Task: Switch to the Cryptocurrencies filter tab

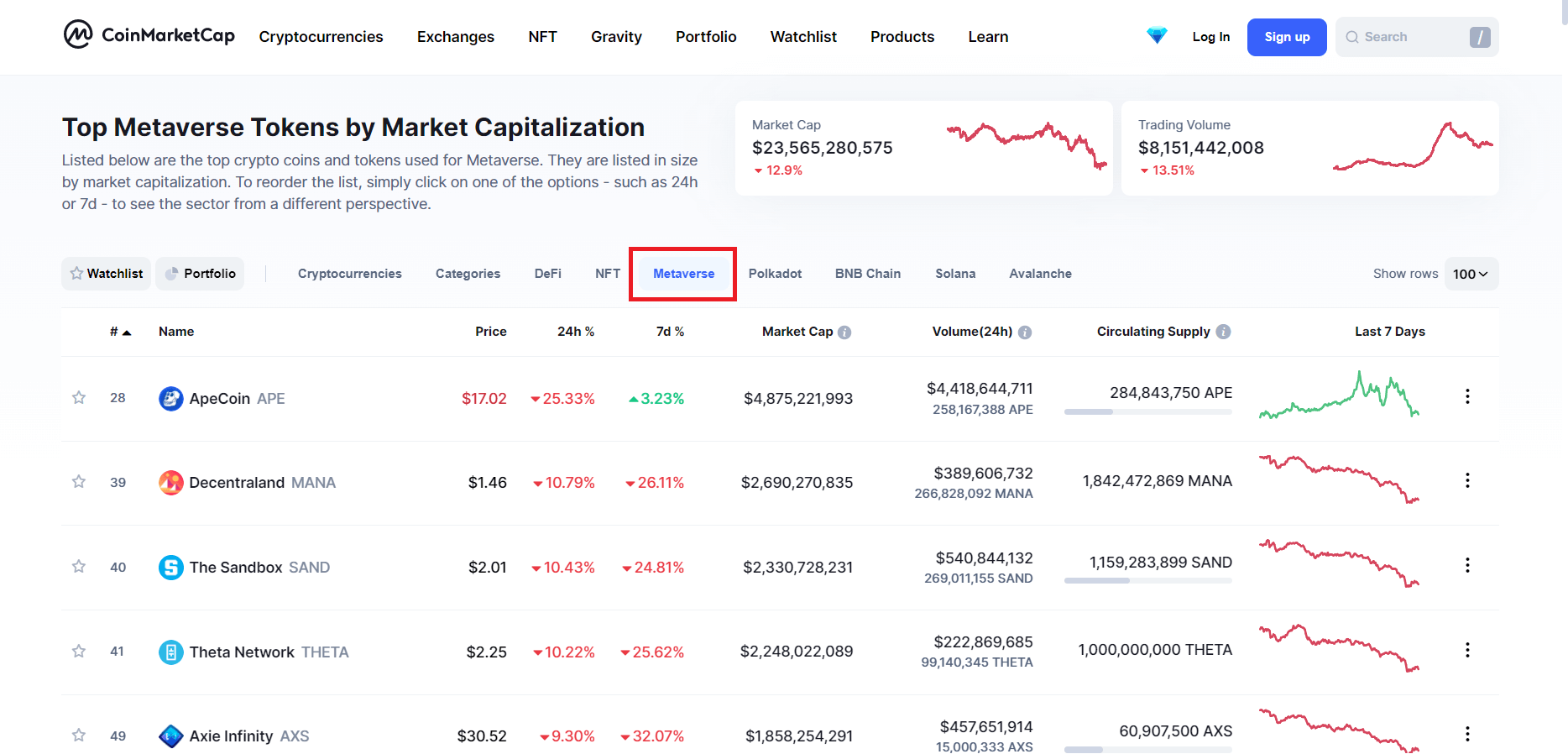Action: (350, 274)
